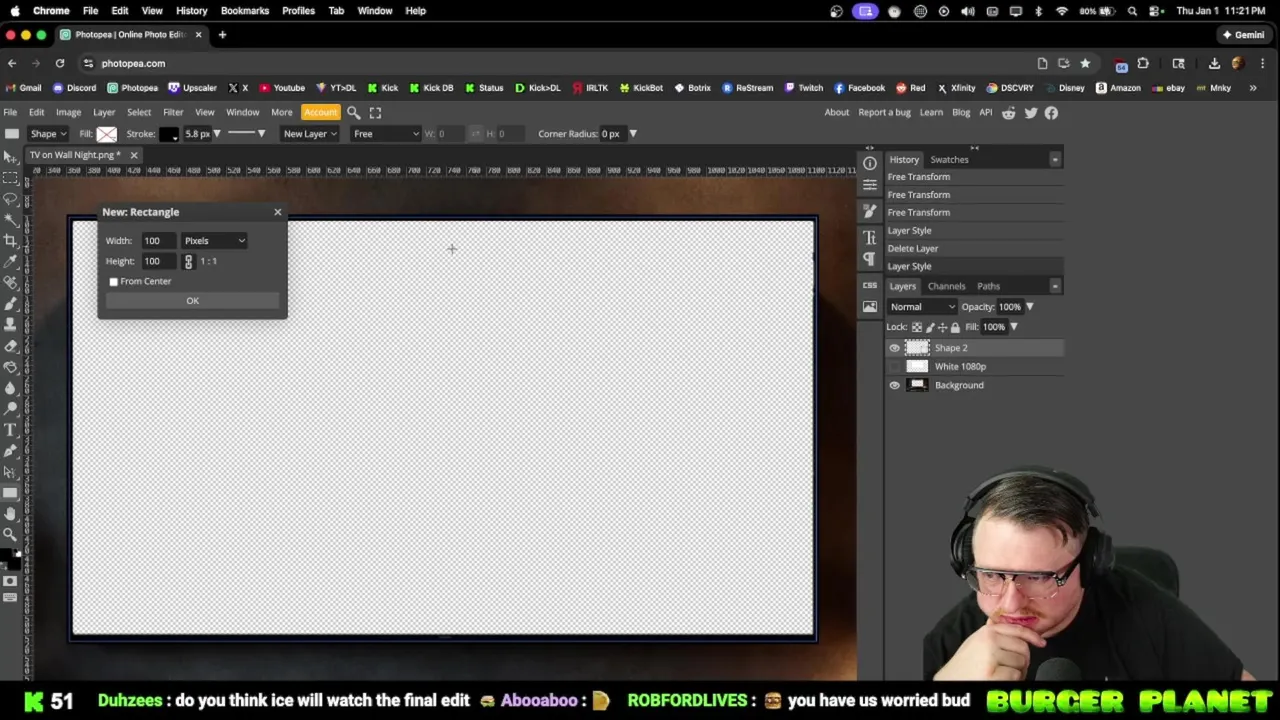The width and height of the screenshot is (1280, 720).
Task: Toggle lock transparent pixels
Action: click(916, 327)
